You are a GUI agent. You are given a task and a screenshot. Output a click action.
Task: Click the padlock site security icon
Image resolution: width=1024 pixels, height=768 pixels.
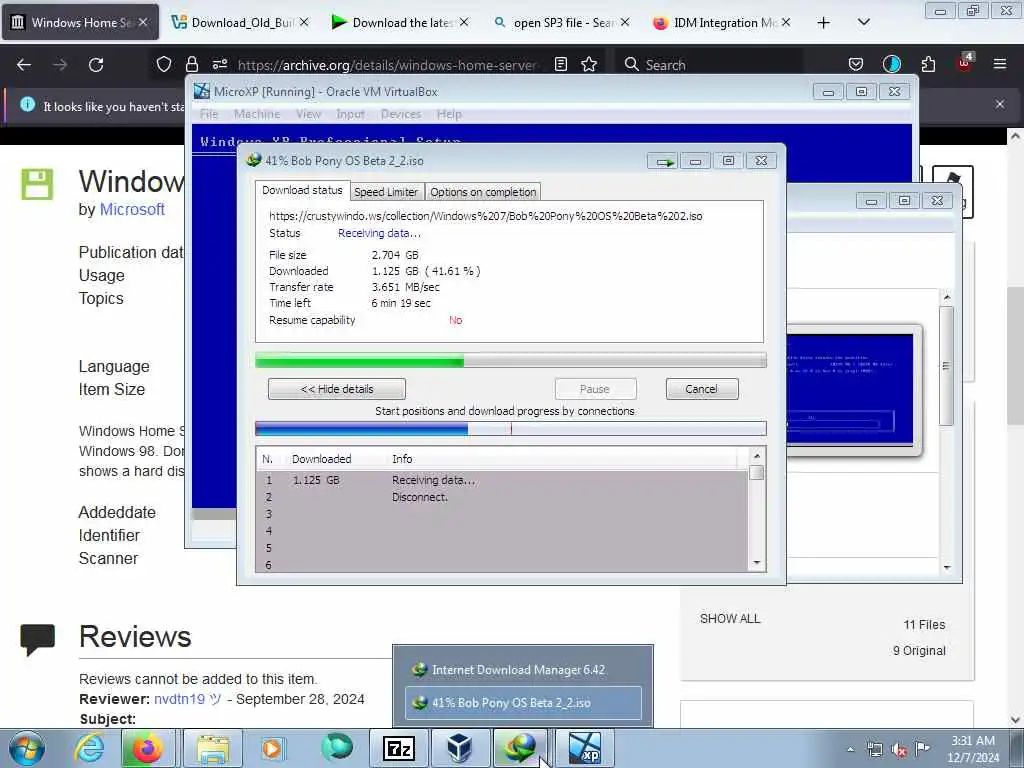click(x=191, y=64)
